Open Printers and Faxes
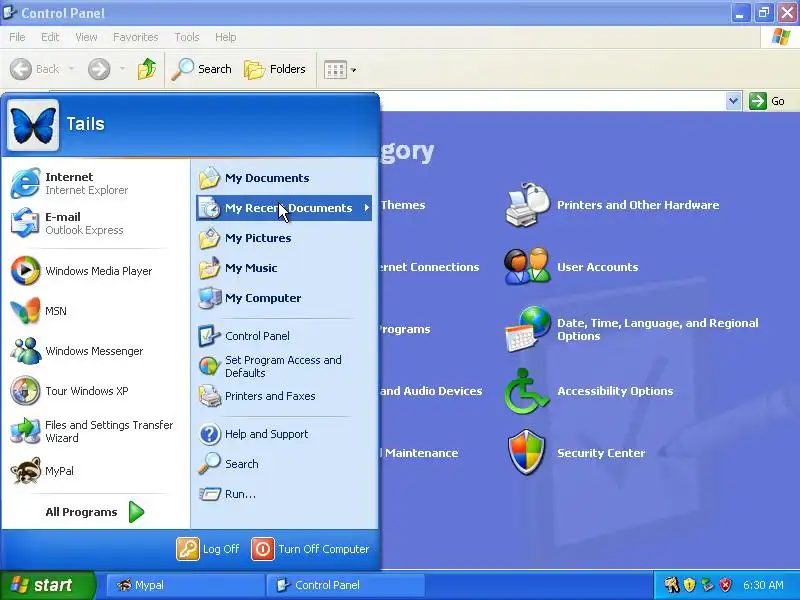 point(284,396)
